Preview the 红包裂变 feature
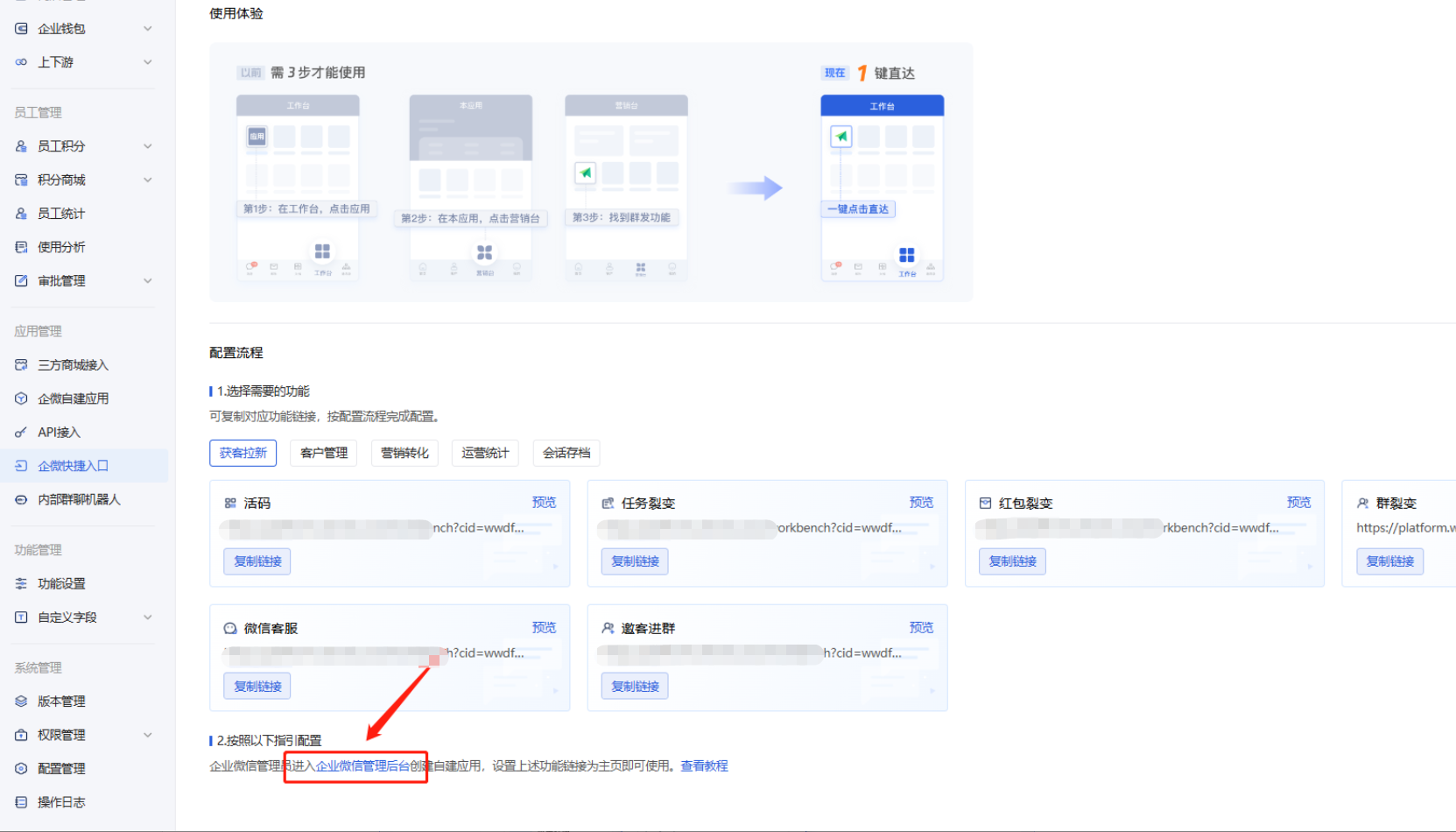The height and width of the screenshot is (832, 1456). pos(1298,503)
